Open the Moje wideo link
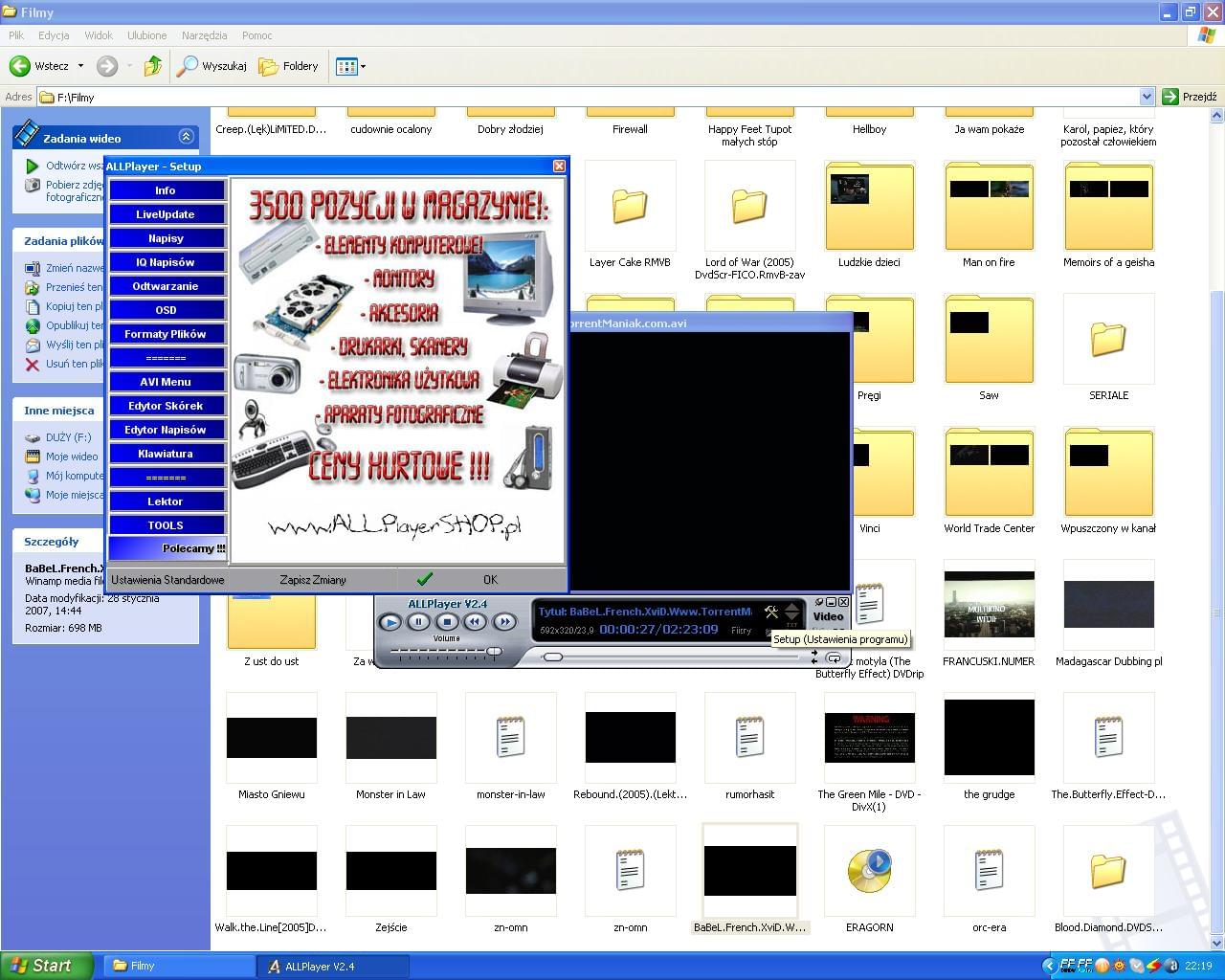The height and width of the screenshot is (980, 1225). (x=72, y=457)
